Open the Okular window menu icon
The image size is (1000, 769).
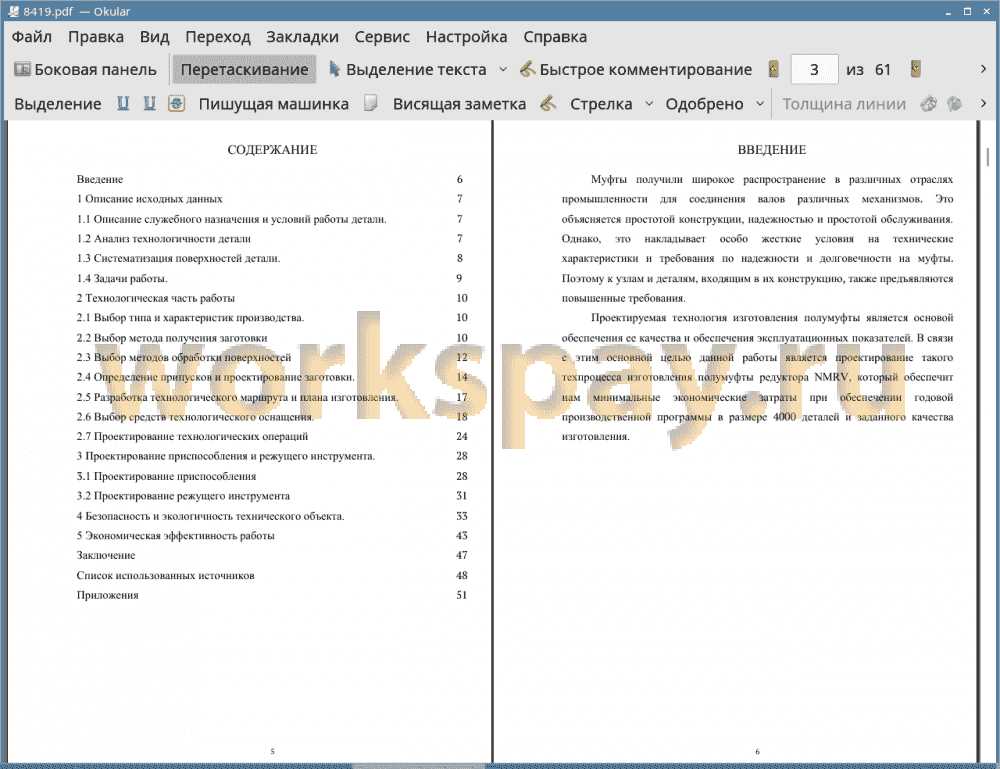click(x=13, y=11)
